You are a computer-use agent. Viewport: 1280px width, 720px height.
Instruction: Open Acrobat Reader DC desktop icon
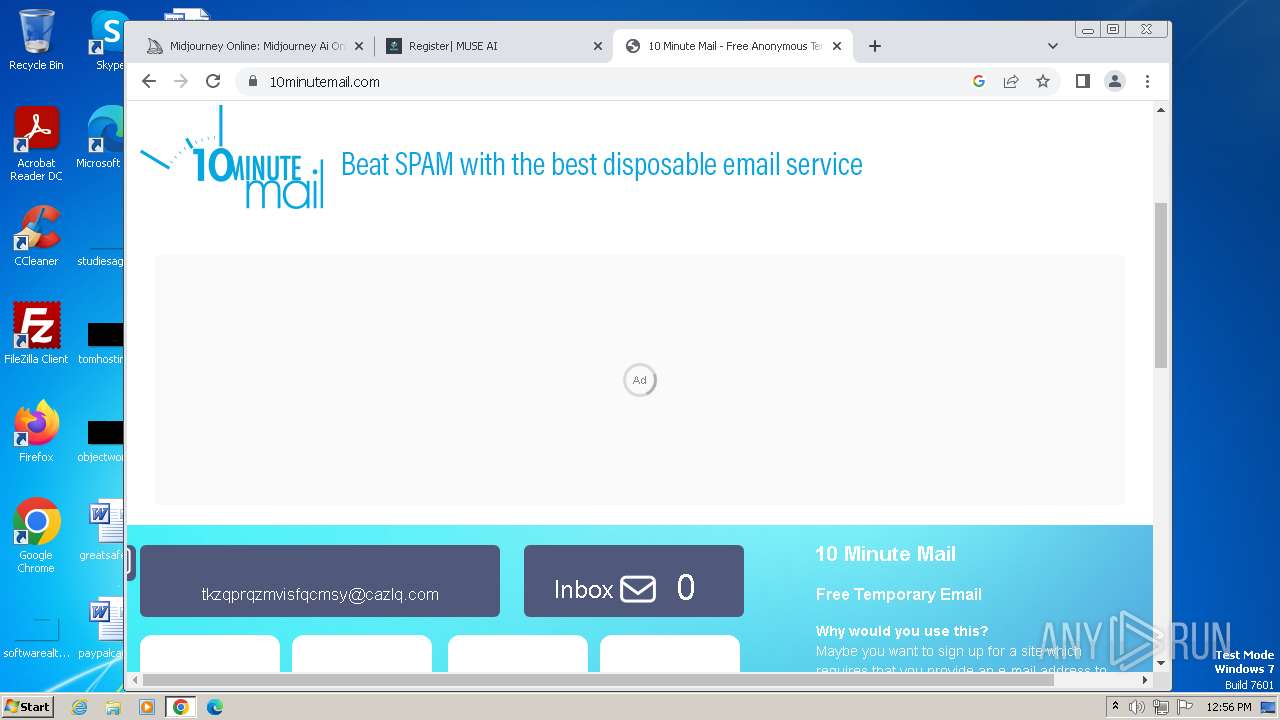[36, 144]
